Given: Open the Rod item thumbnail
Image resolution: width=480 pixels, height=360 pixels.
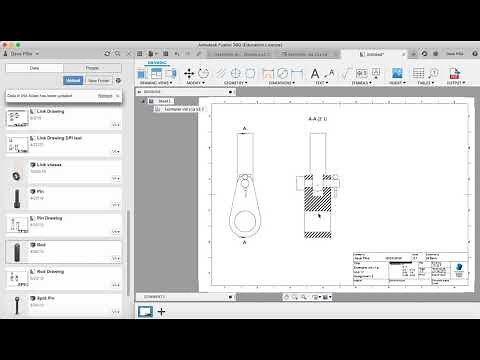Looking at the screenshot, I should click(x=17, y=252).
